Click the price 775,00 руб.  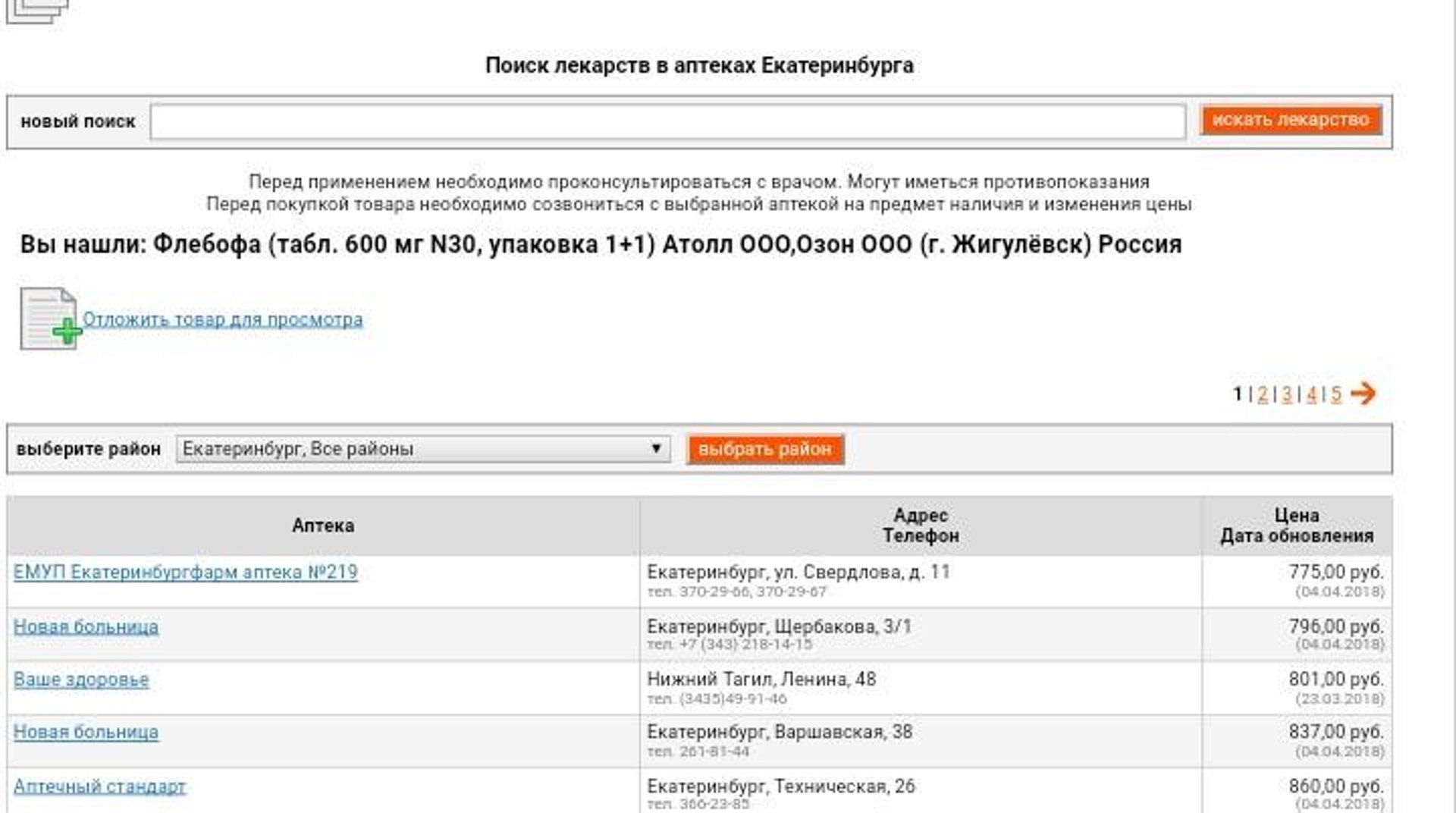[x=1336, y=572]
